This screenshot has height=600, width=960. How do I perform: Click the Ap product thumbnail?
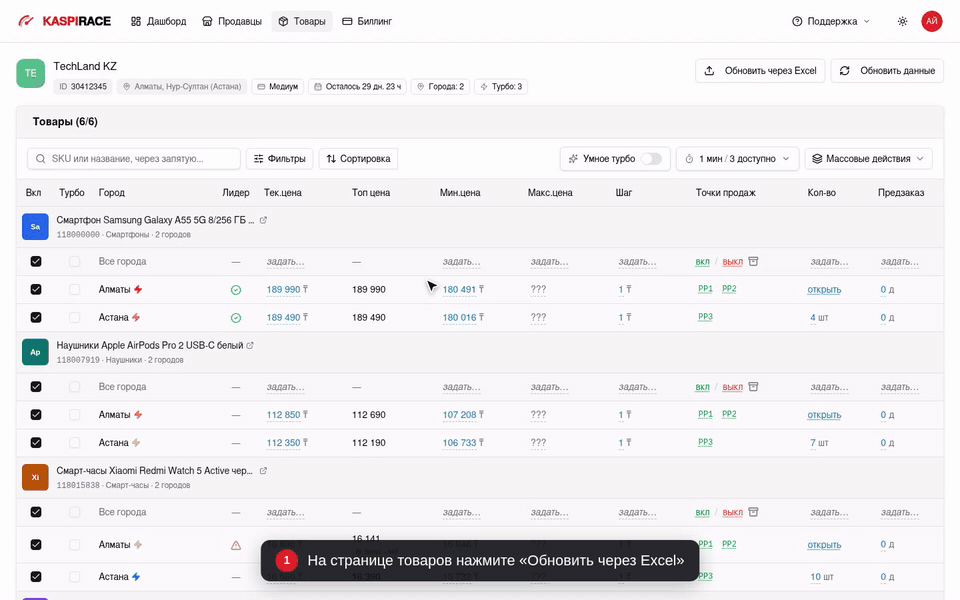tap(36, 352)
